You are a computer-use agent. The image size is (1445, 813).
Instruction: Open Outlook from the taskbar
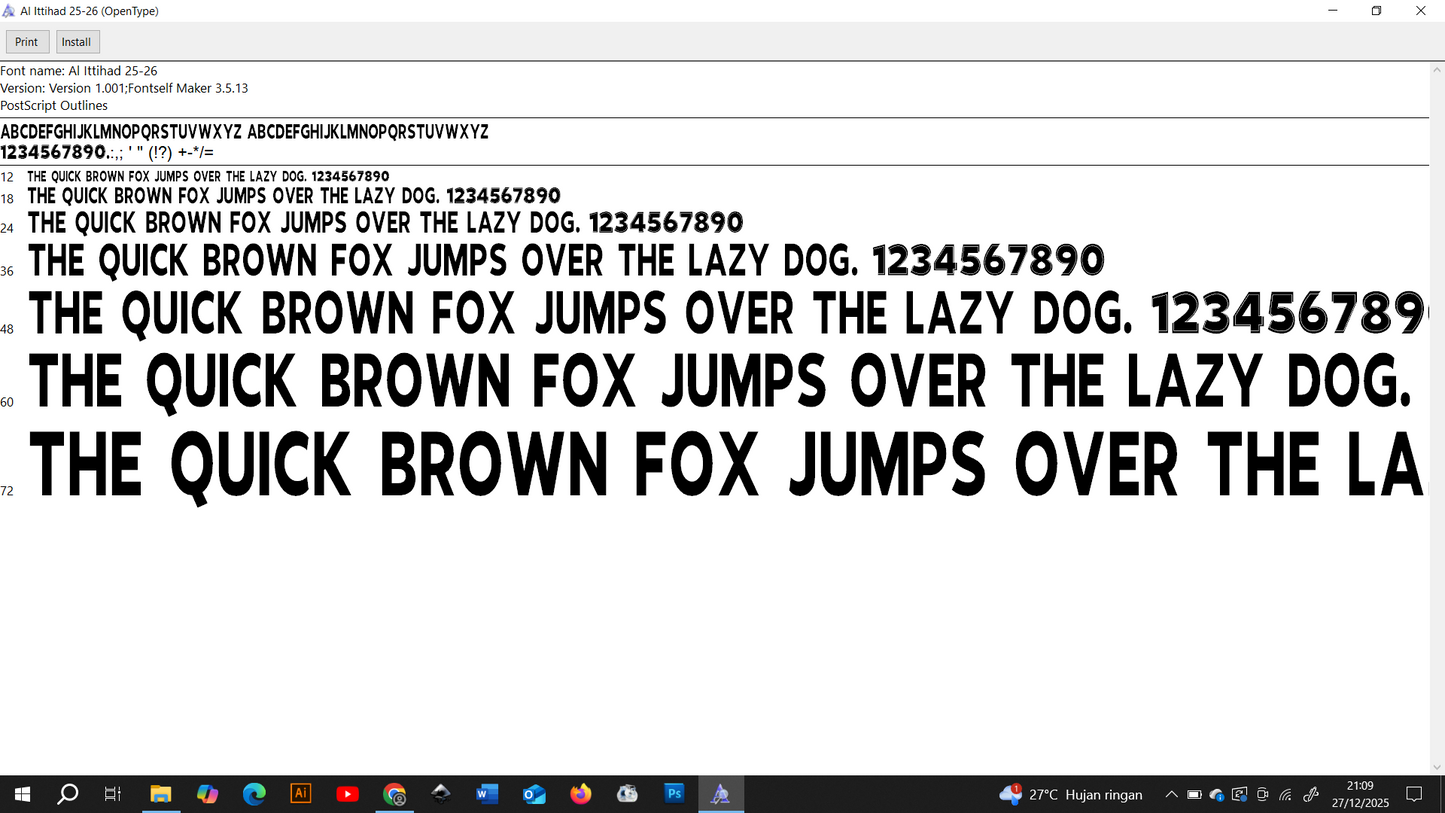534,794
